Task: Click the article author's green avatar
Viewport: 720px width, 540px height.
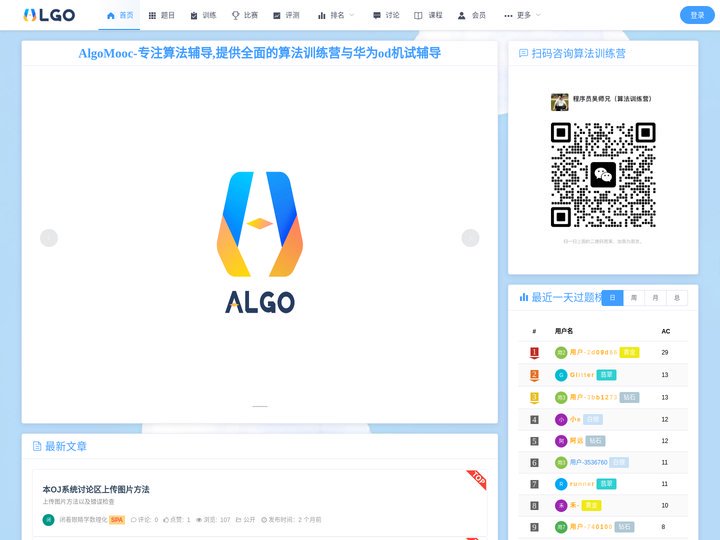Action: click(48, 520)
